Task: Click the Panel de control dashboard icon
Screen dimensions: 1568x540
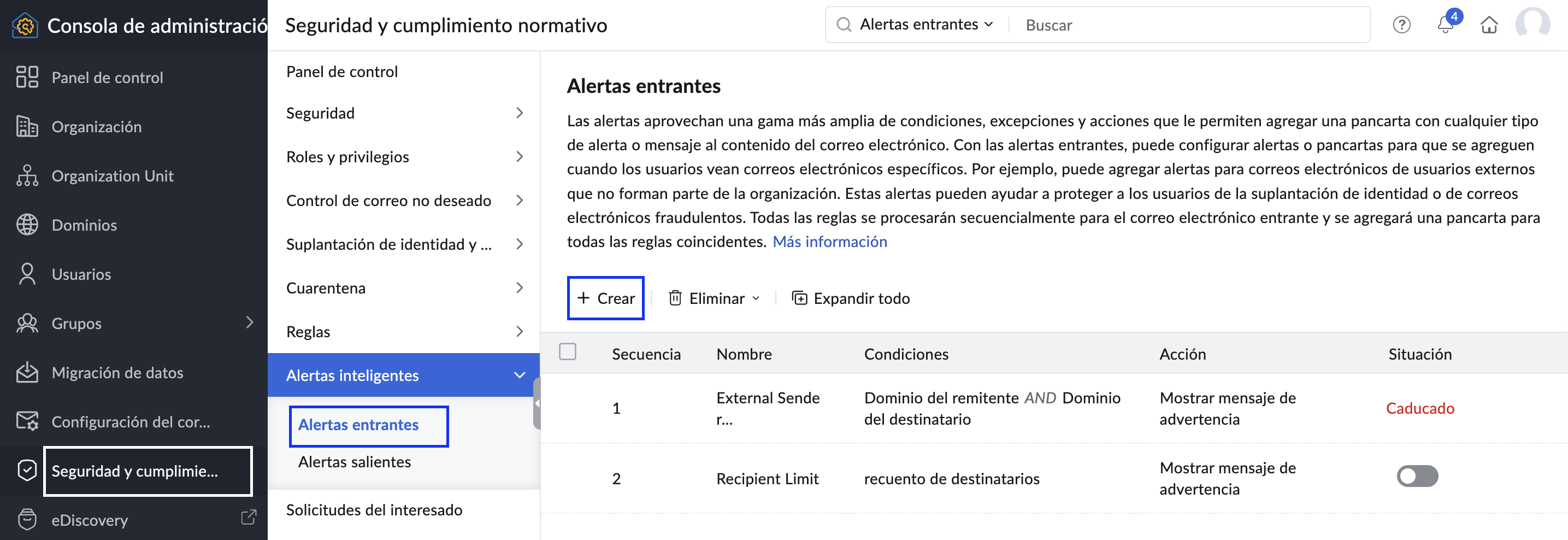Action: coord(27,77)
